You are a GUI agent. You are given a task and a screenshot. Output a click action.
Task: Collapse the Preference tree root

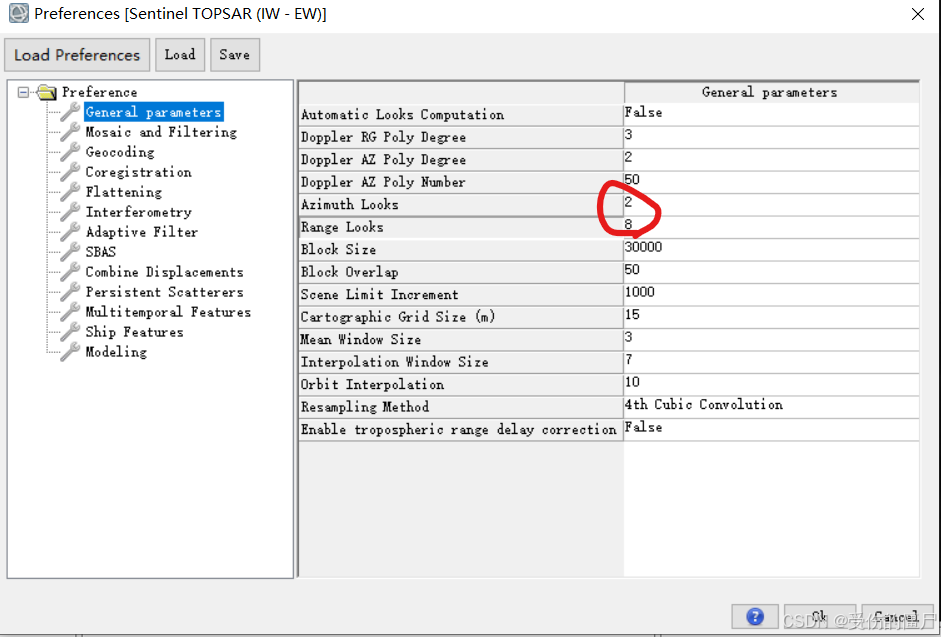pyautogui.click(x=23, y=92)
